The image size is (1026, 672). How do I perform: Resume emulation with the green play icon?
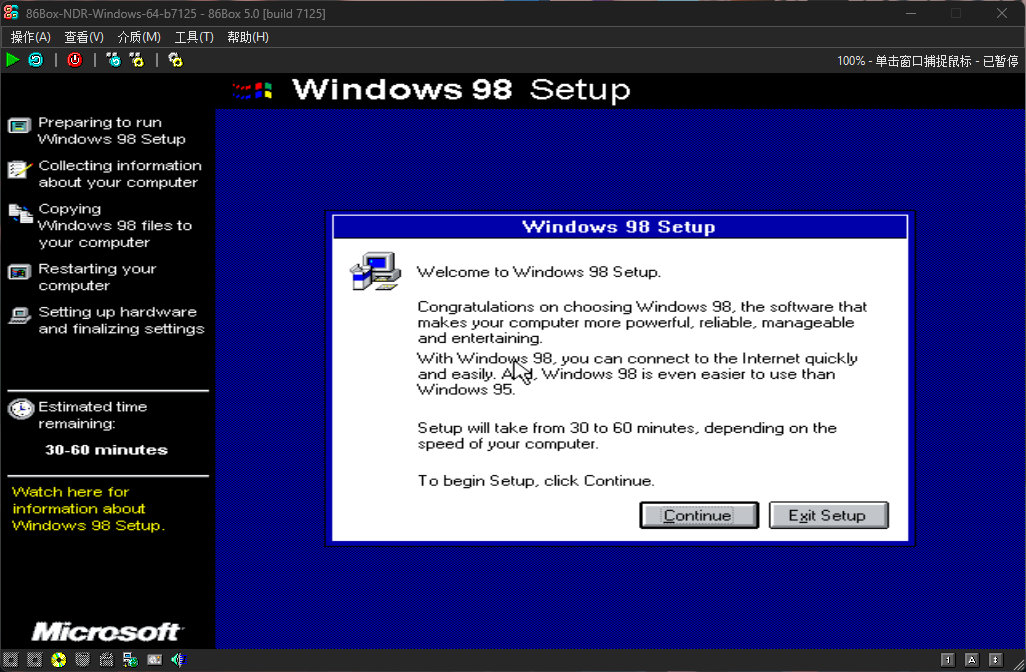[x=12, y=60]
